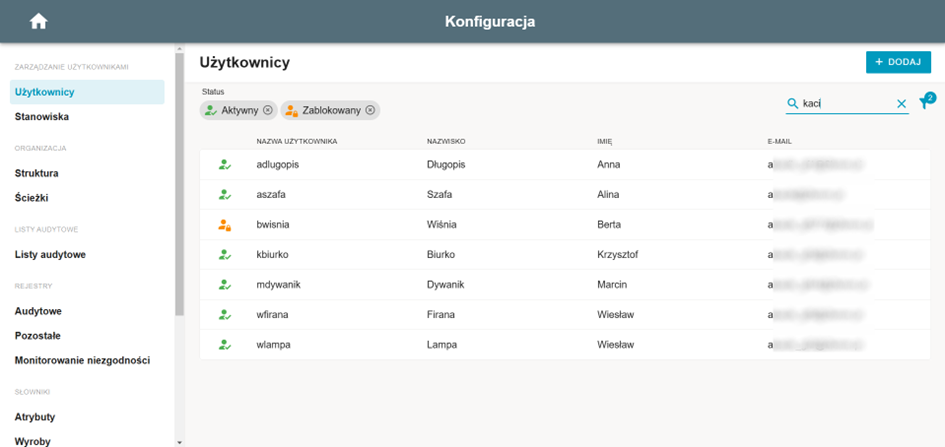Click surname Długopis
The image size is (945, 447).
[446, 164]
